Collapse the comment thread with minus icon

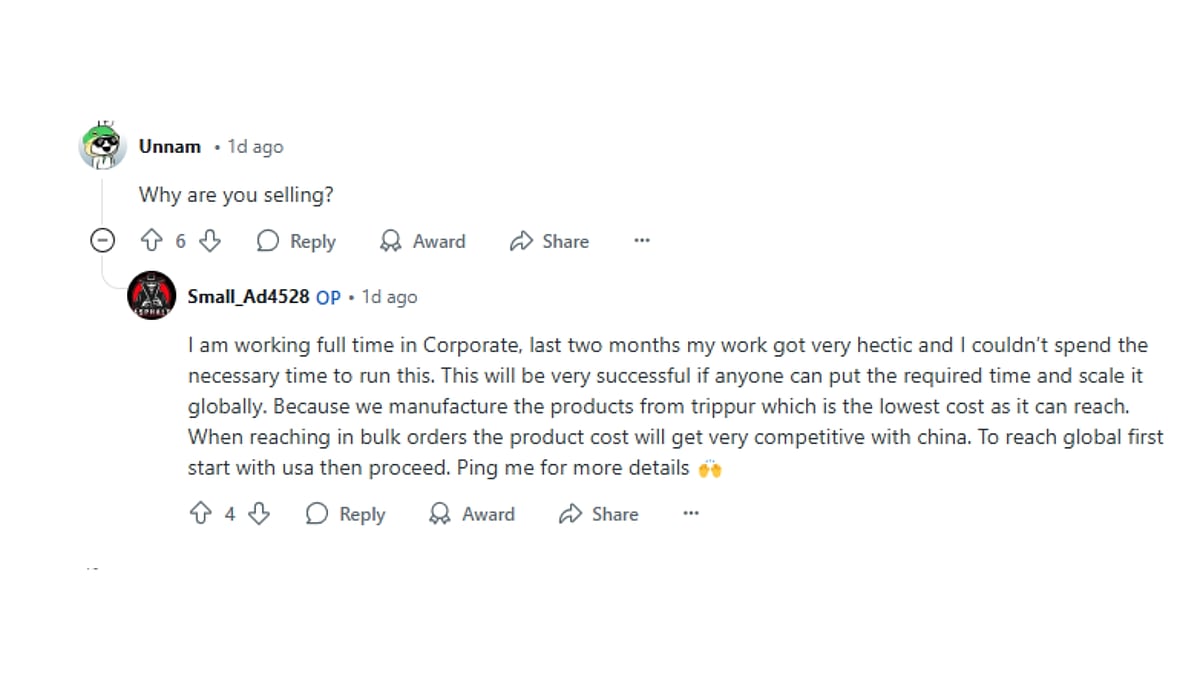[x=101, y=241]
